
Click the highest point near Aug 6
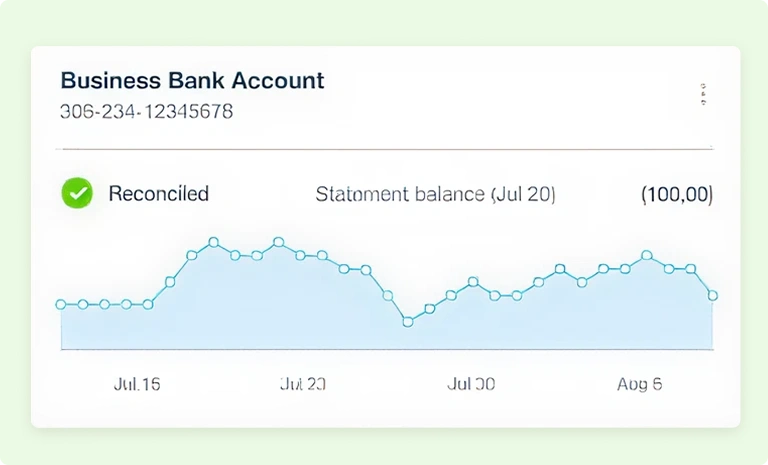click(647, 255)
